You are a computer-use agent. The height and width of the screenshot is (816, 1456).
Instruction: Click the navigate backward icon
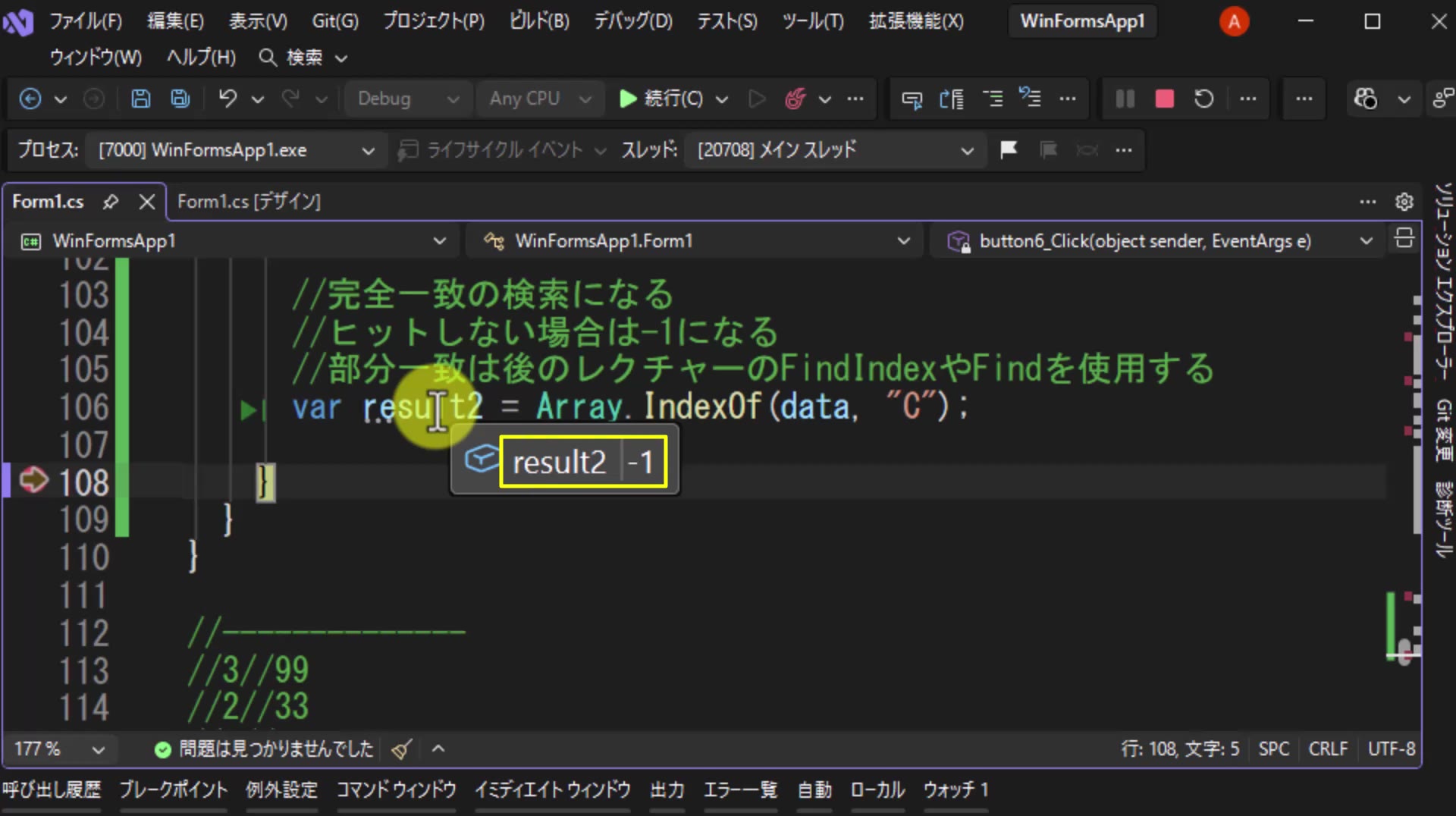(x=30, y=99)
